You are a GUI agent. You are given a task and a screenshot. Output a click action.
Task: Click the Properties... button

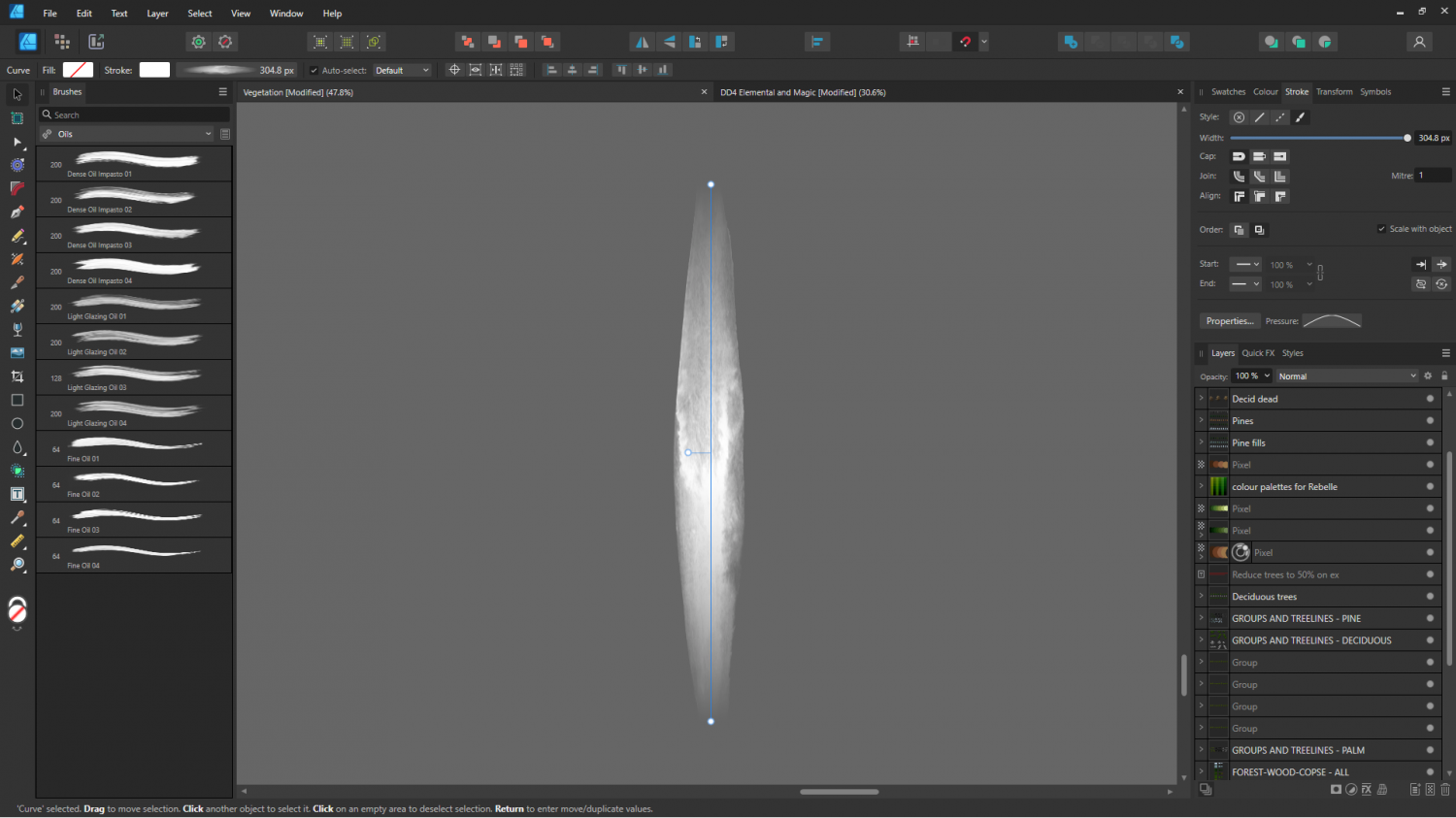click(x=1229, y=321)
